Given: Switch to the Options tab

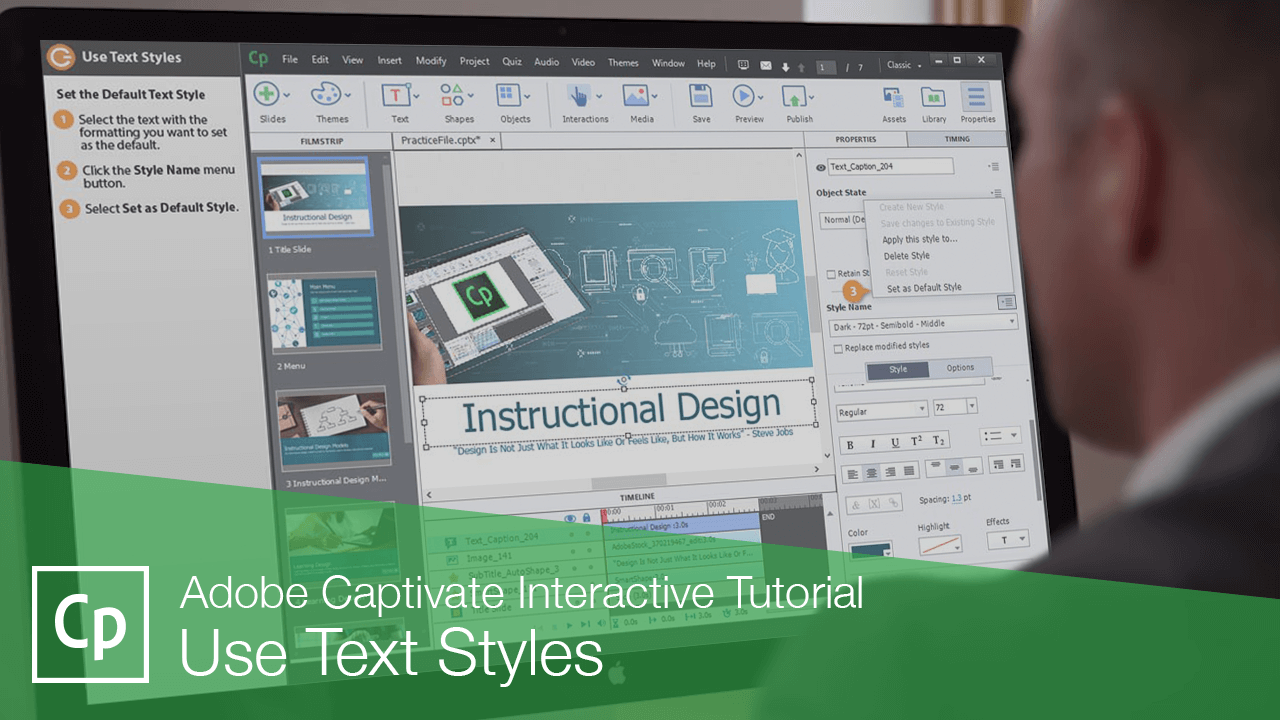Looking at the screenshot, I should pyautogui.click(x=961, y=368).
